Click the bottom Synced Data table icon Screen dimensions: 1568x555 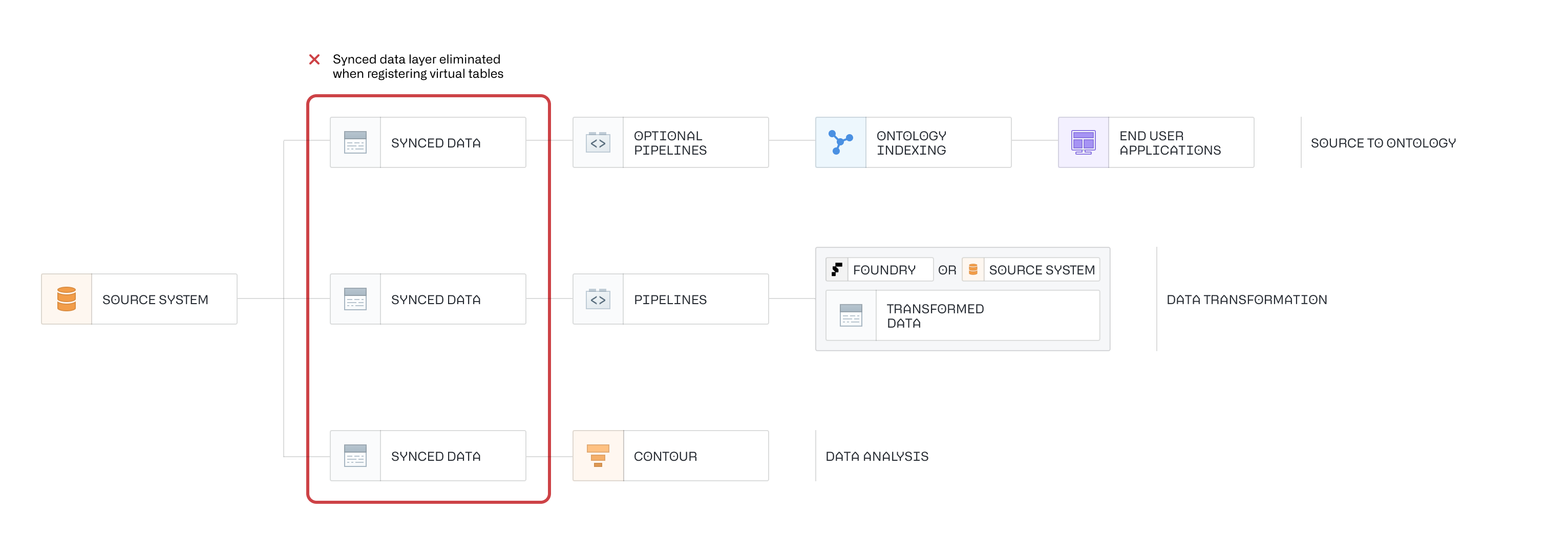click(355, 456)
